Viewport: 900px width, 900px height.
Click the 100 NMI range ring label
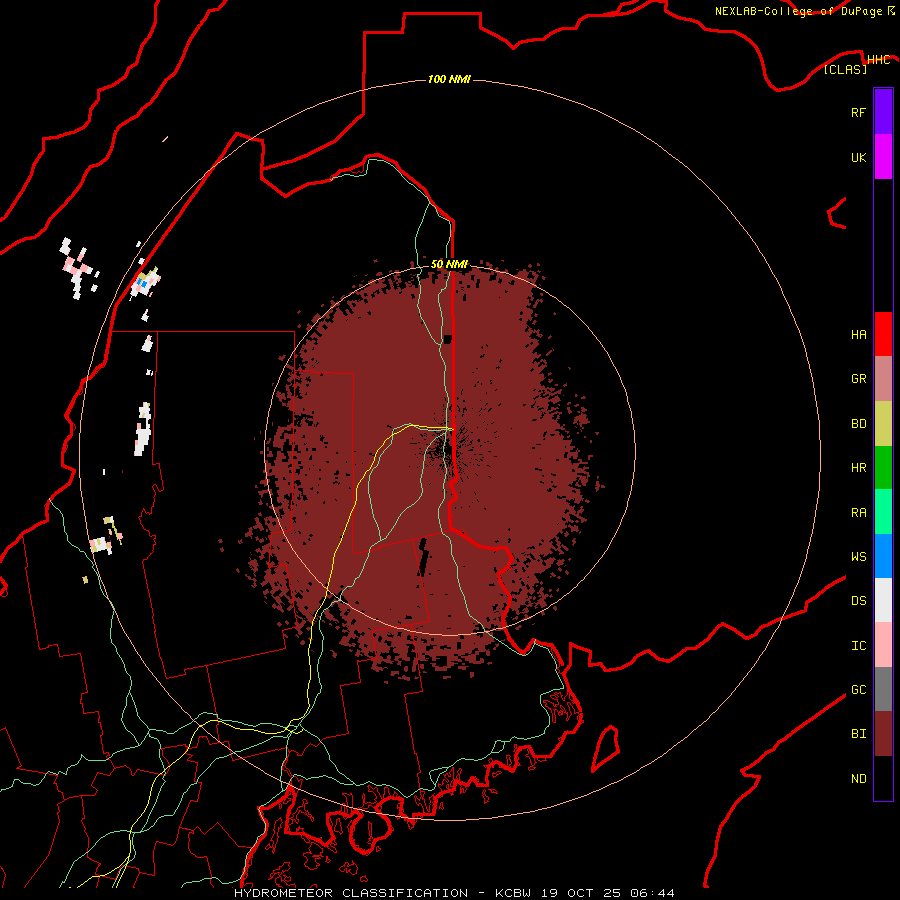pos(449,79)
